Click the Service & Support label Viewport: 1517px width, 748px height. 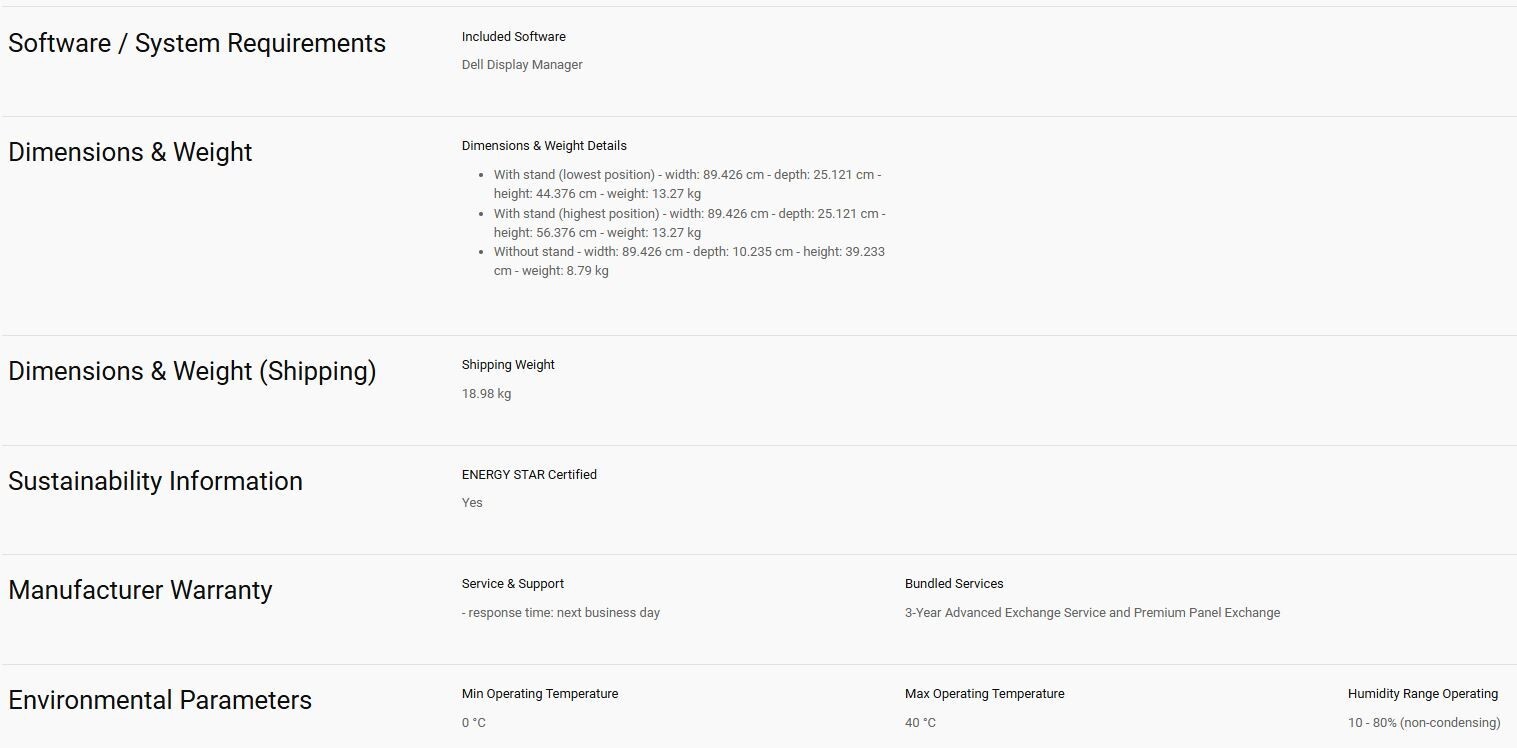click(513, 584)
